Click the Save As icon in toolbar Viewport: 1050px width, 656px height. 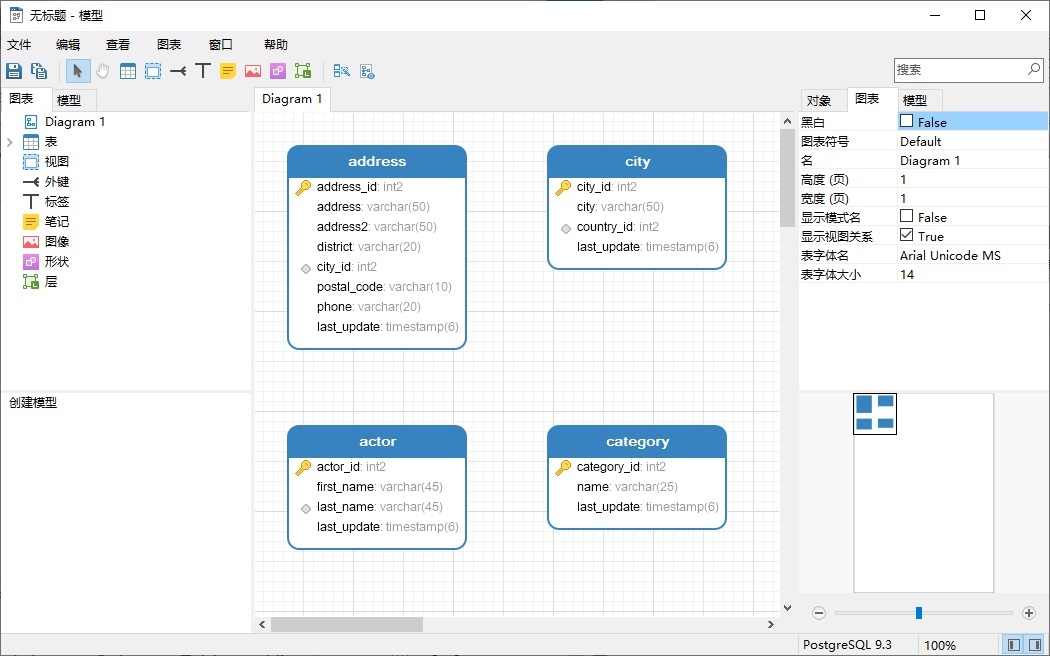39,70
